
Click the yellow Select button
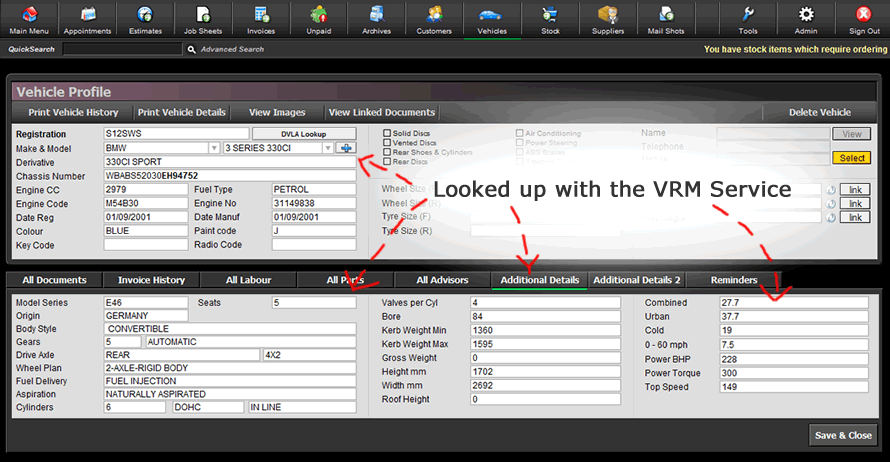(851, 158)
